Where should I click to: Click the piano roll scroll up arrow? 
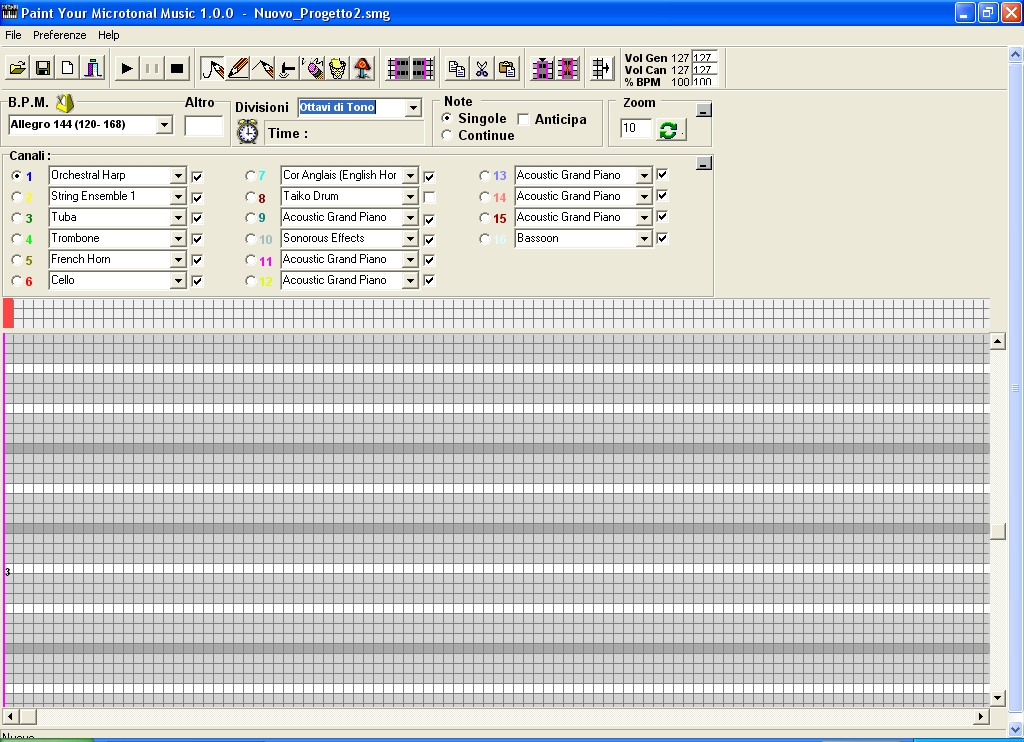997,342
